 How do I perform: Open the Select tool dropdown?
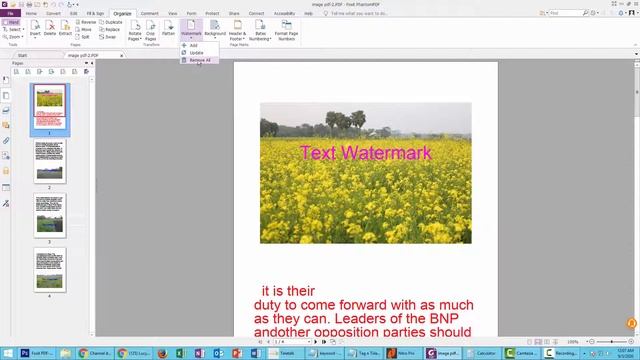coord(13,29)
